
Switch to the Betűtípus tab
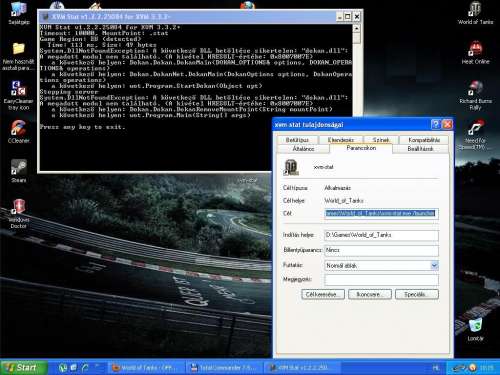click(297, 140)
